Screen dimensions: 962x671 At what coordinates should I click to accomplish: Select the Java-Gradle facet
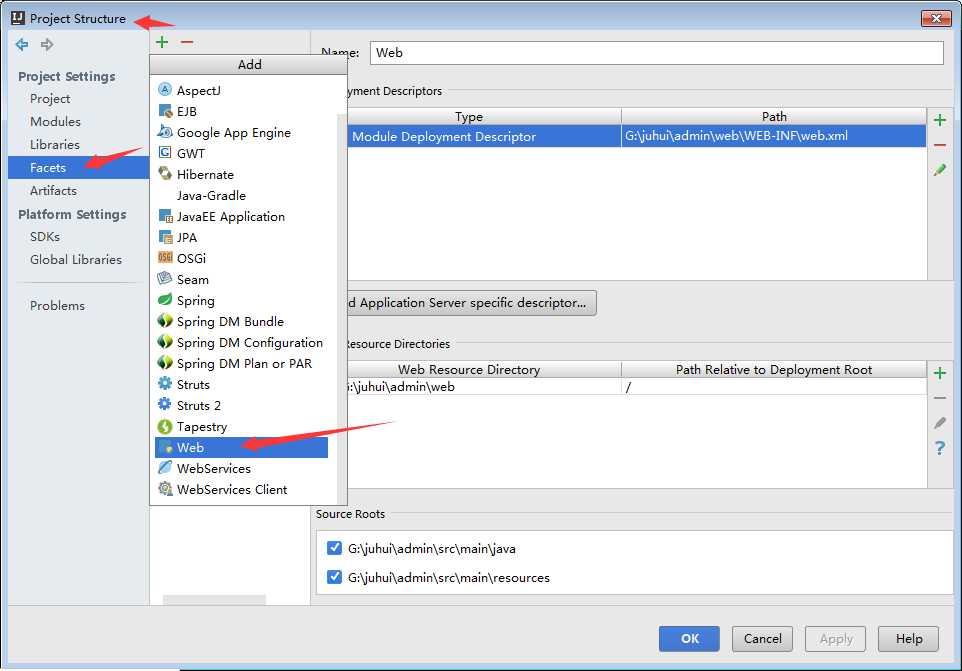coord(241,195)
